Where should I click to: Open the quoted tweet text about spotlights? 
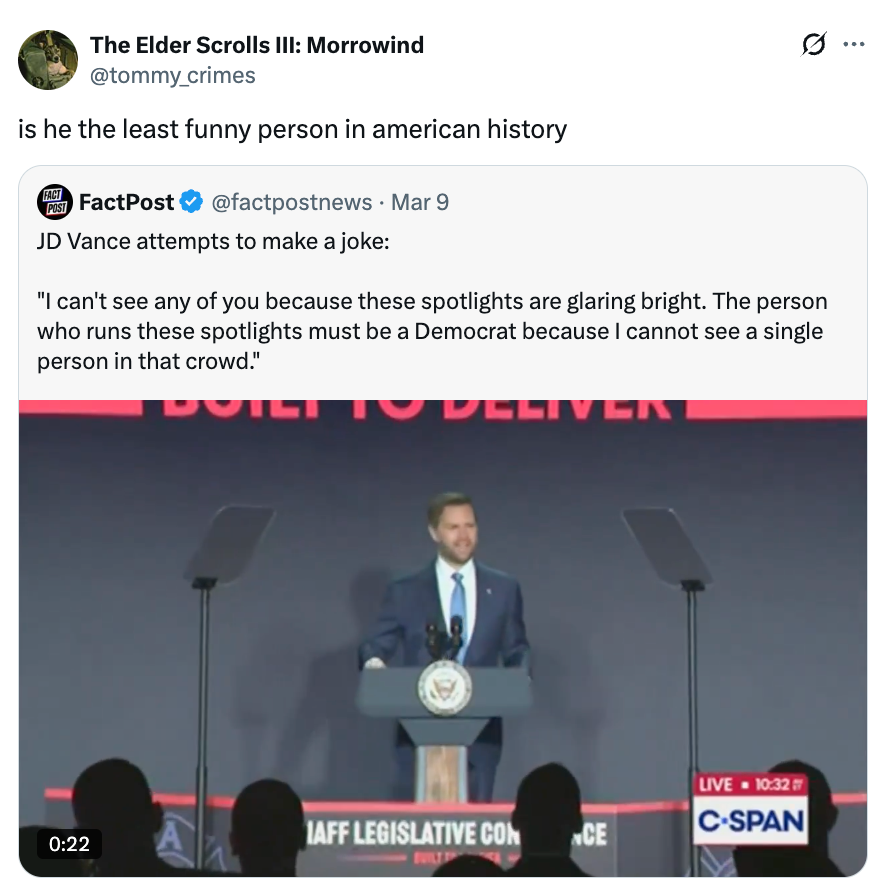point(432,316)
